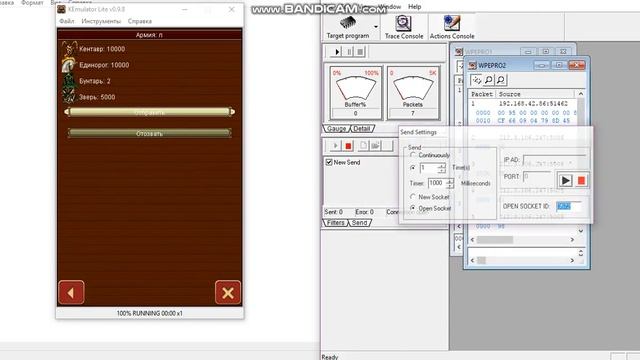Switch to the Send tab
Image resolution: width=640 pixels, height=360 pixels.
tap(360, 223)
